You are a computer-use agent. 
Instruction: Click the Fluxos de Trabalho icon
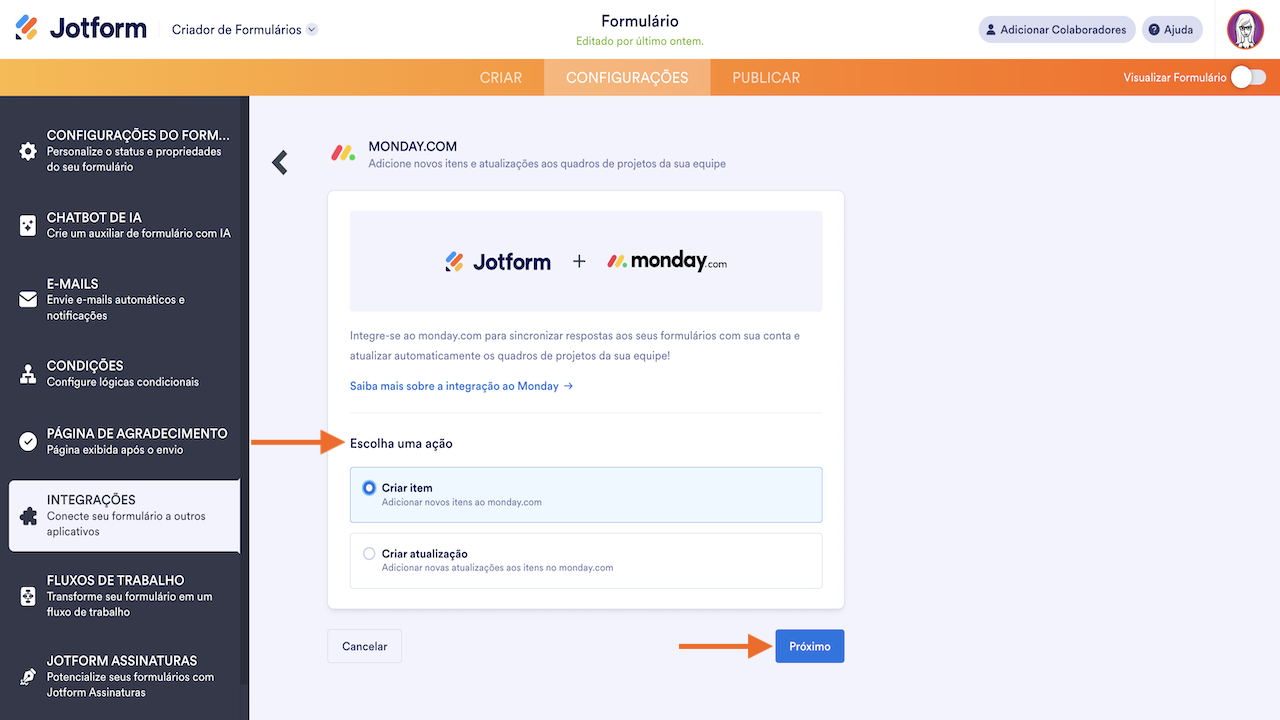tap(28, 596)
